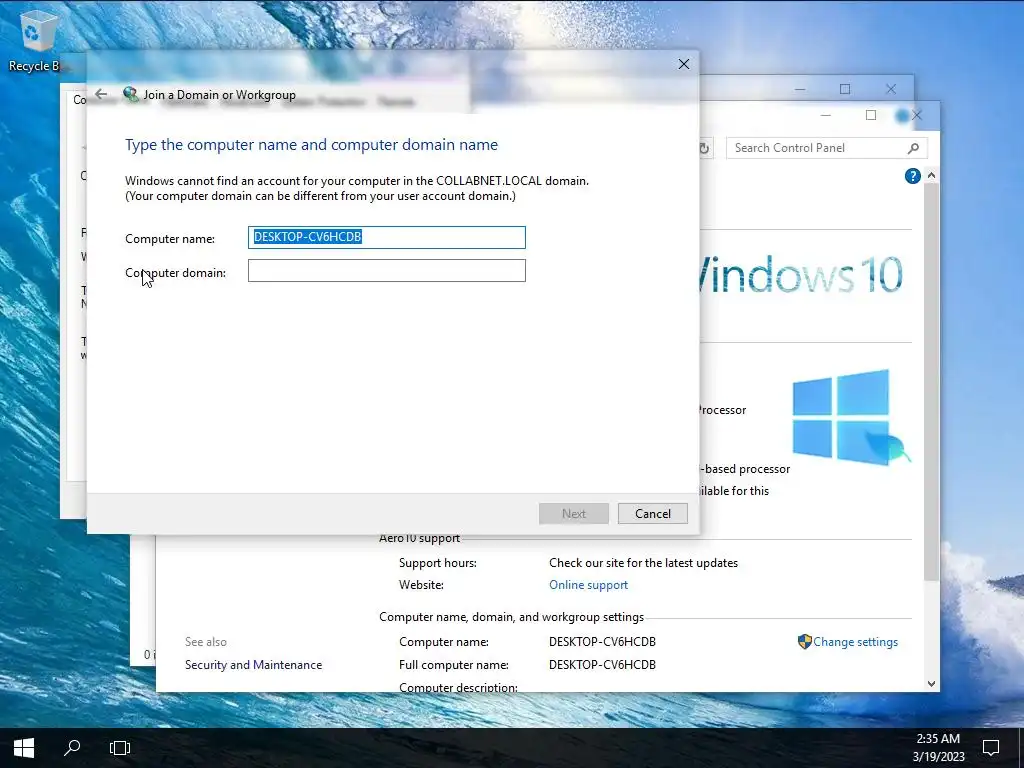This screenshot has width=1024, height=768.
Task: Click the Join a Domain or Workgroup network icon
Action: 131,95
